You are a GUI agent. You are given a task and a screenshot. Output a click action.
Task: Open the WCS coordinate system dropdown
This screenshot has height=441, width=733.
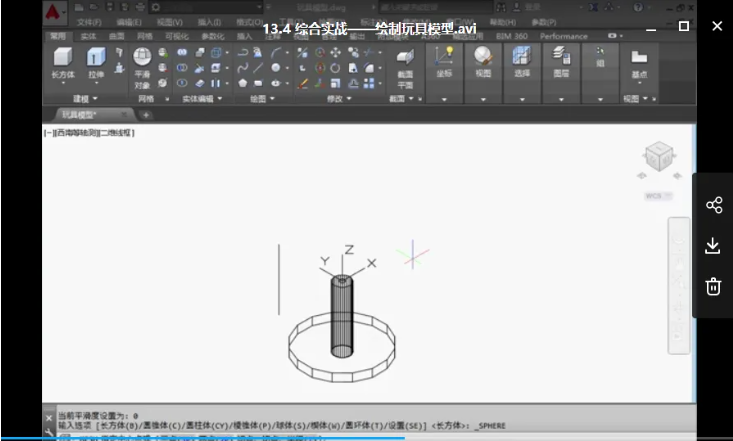point(659,196)
